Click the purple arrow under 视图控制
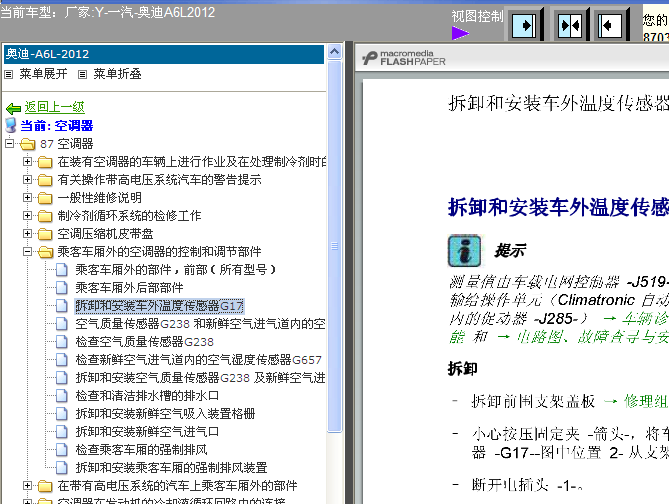Screen dimensions: 669x504 (x=460, y=33)
